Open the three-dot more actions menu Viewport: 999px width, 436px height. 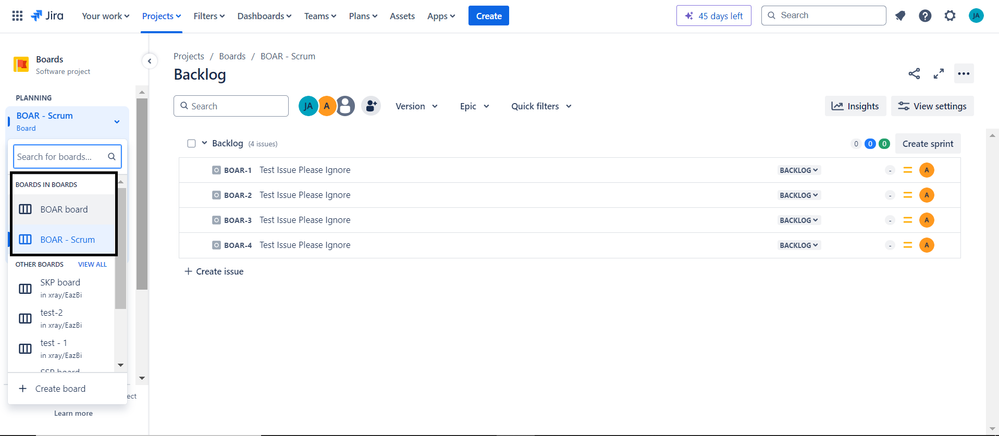click(963, 74)
